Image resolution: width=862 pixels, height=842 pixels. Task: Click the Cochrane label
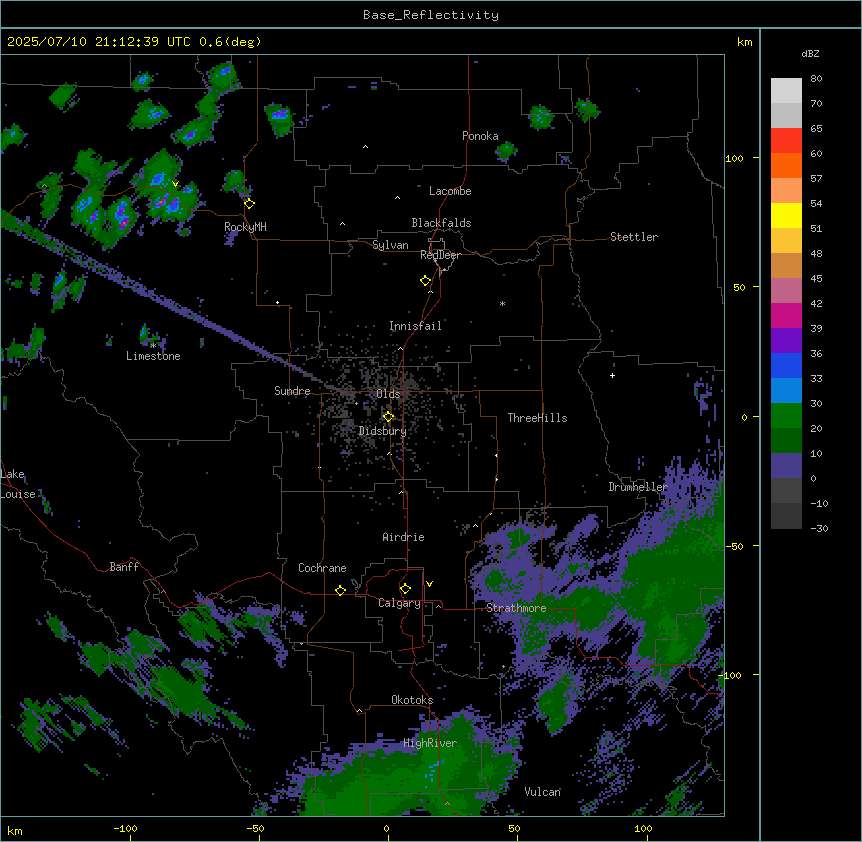(x=322, y=568)
